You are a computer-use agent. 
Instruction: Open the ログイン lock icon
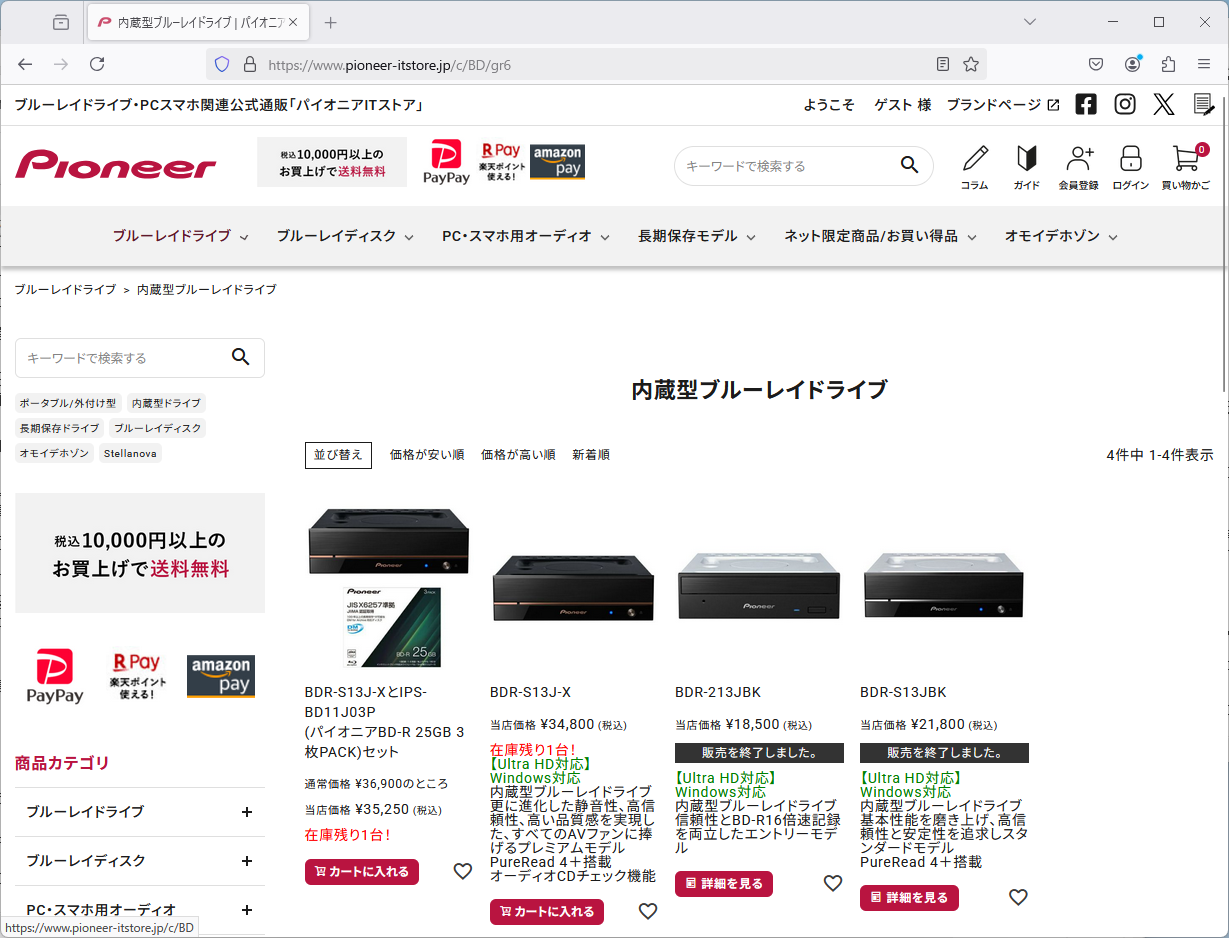(1131, 167)
